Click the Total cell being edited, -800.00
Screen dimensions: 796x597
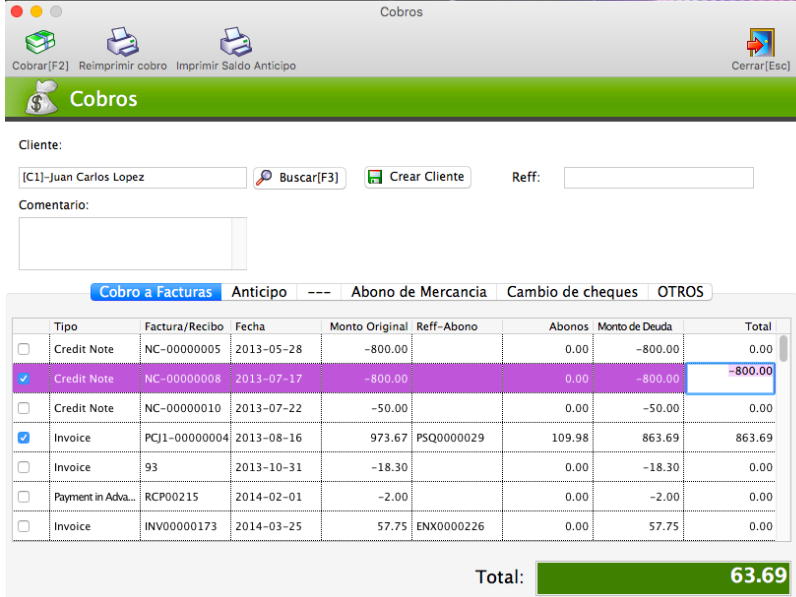coord(730,378)
